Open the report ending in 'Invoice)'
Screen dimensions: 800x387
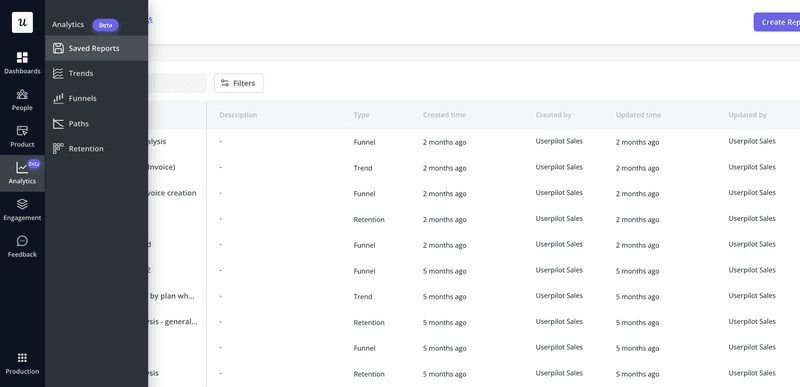pyautogui.click(x=162, y=167)
